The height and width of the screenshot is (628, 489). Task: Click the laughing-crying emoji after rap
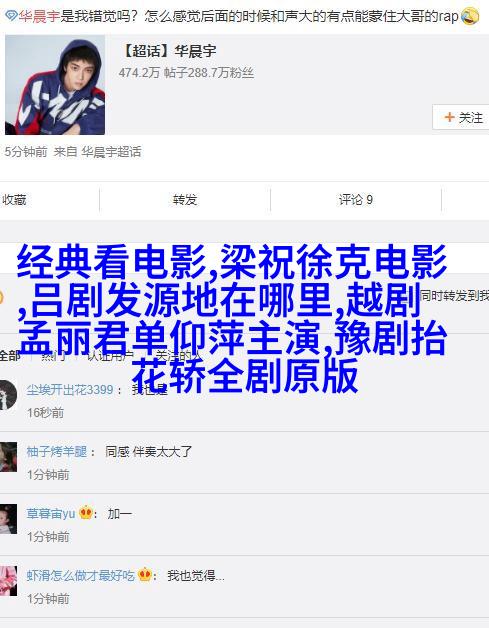coord(470,16)
